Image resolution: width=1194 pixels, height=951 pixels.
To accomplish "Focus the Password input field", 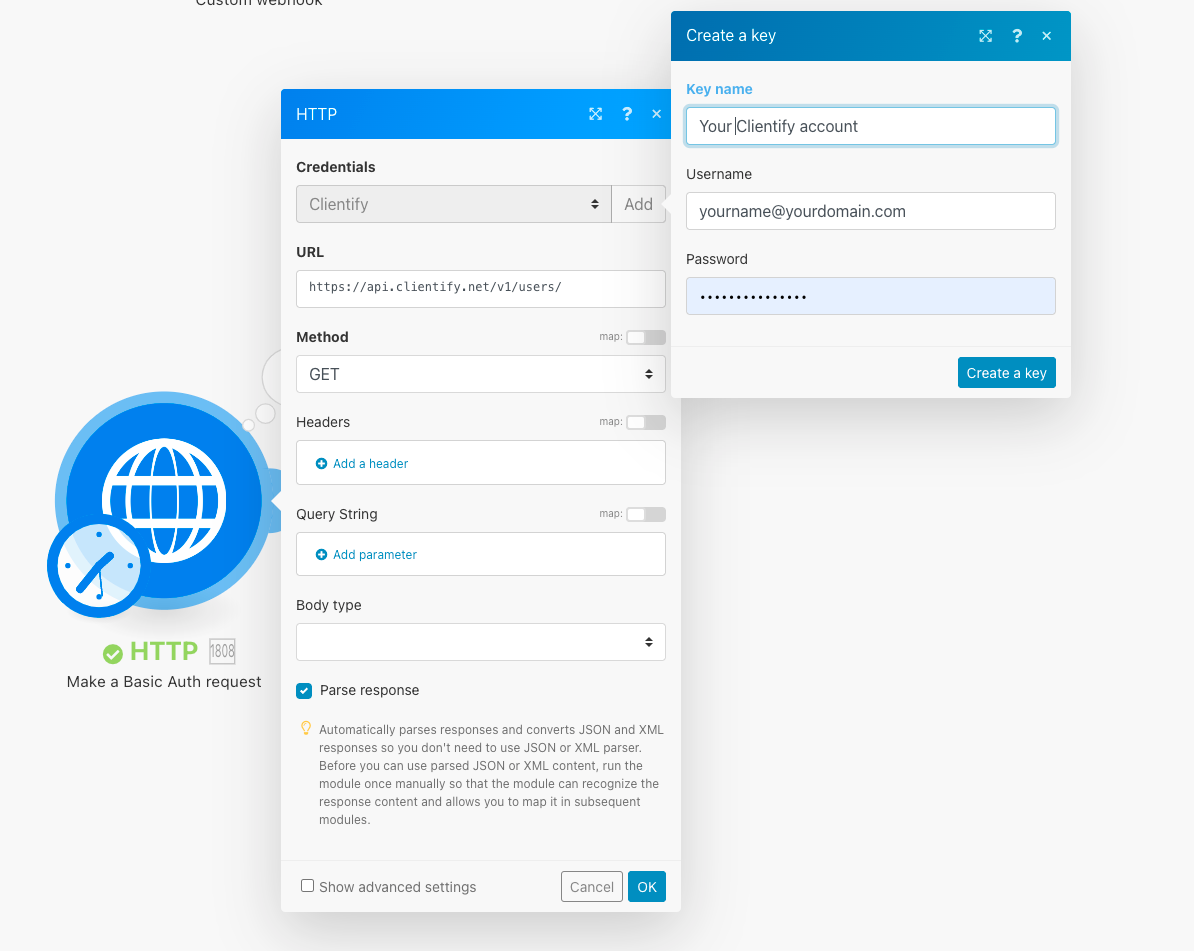I will (870, 296).
